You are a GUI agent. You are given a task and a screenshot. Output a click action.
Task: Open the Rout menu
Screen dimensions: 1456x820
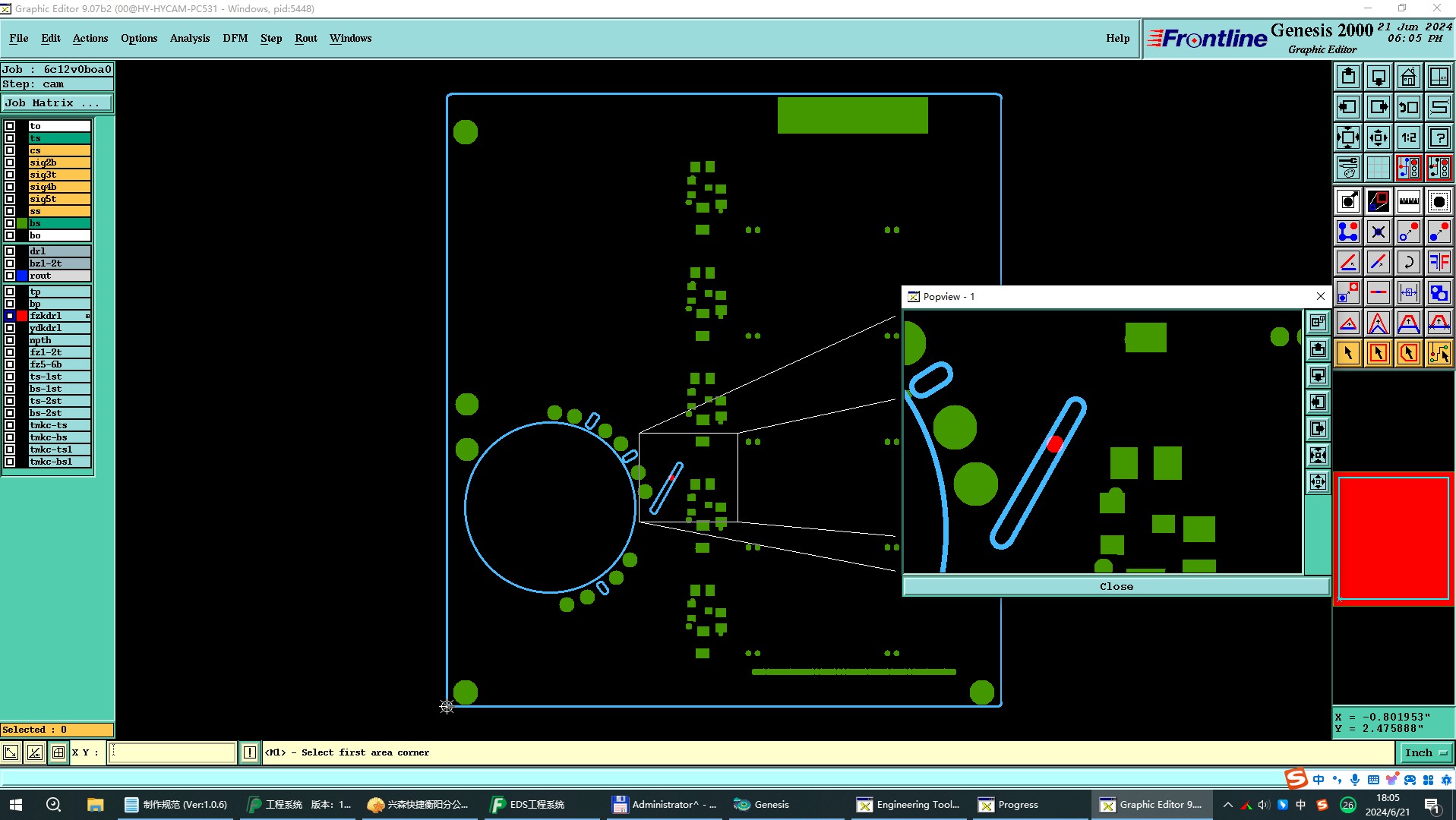click(306, 38)
